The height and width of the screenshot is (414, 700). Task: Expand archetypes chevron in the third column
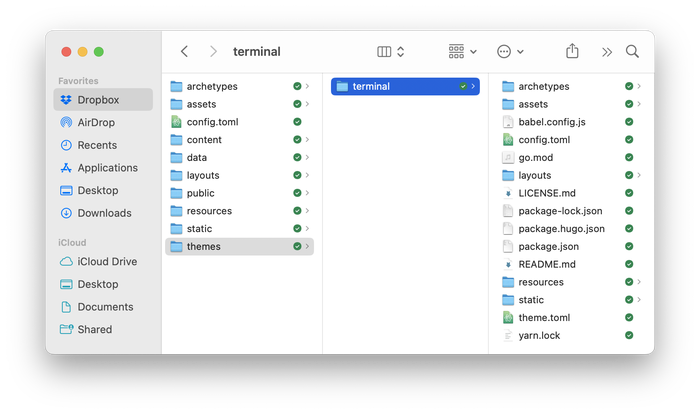pos(639,86)
